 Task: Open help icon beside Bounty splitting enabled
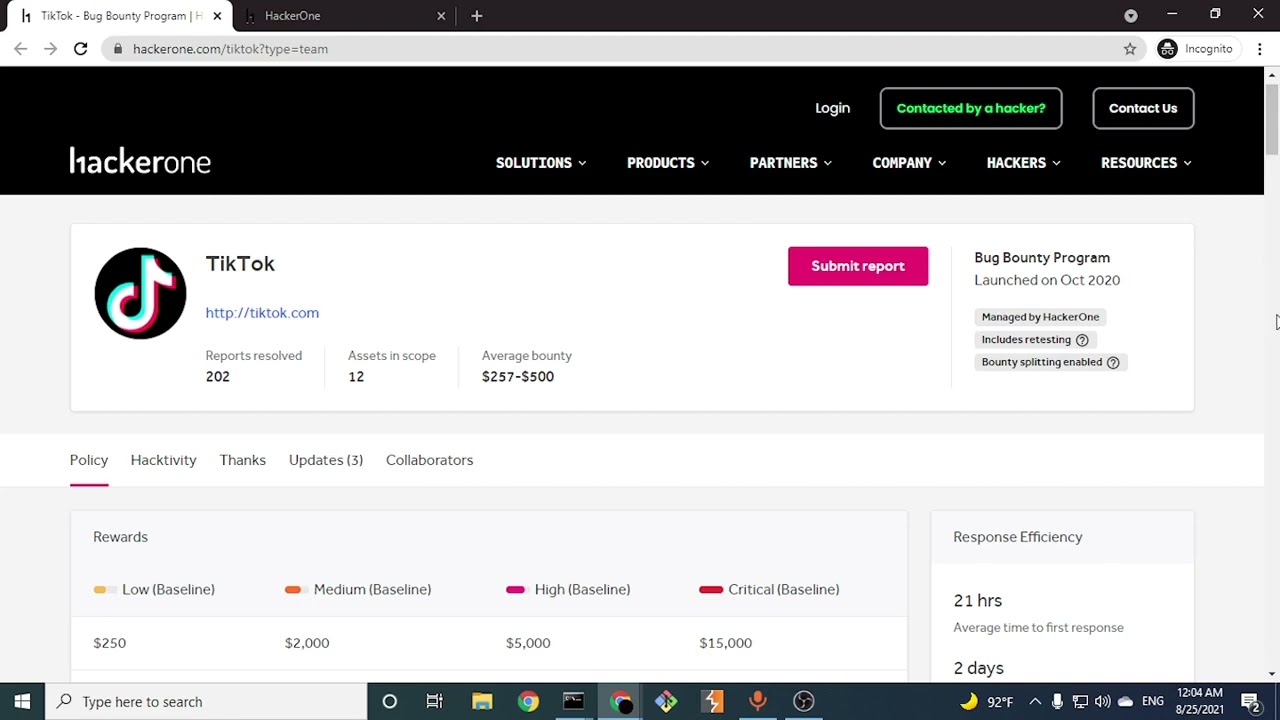(1113, 362)
